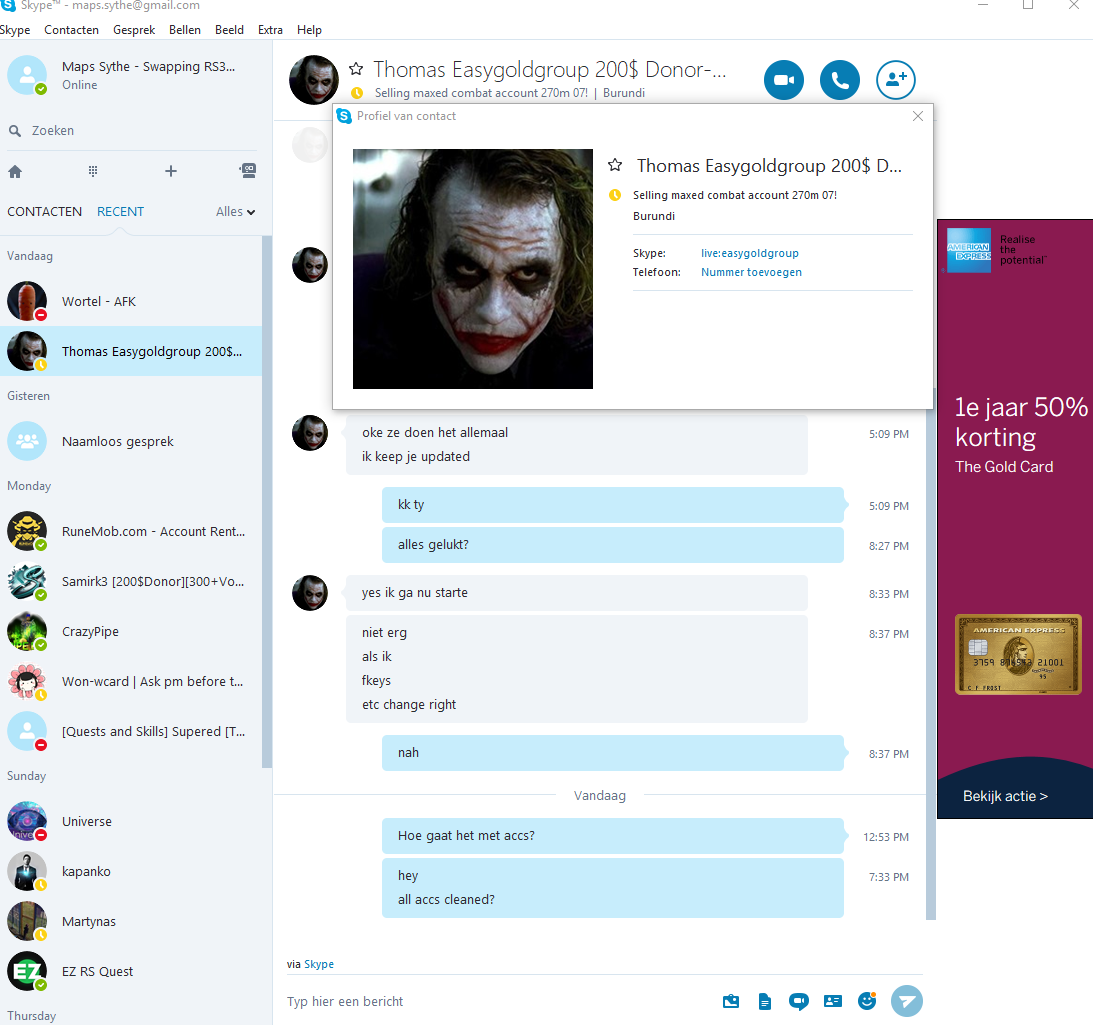Focus the Zoeken search field
1093x1025 pixels.
132,130
